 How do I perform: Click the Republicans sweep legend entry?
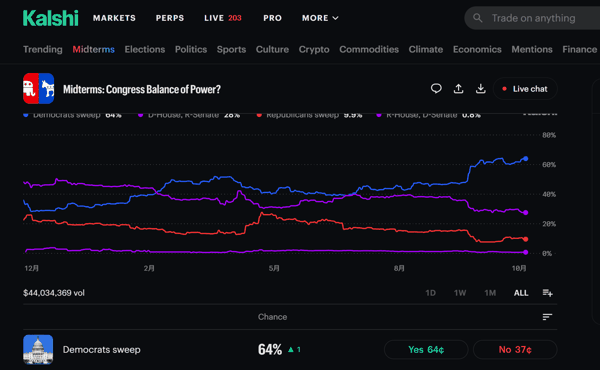click(309, 115)
